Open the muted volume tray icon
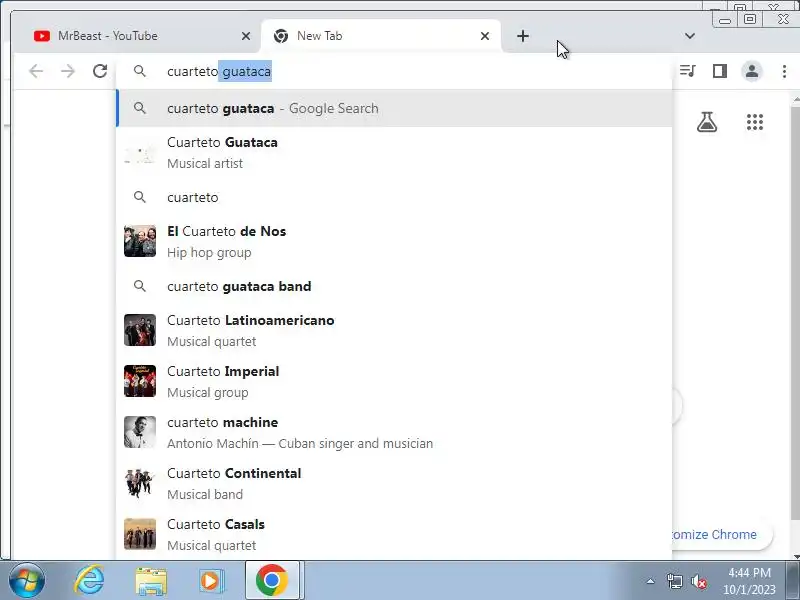 tap(699, 581)
